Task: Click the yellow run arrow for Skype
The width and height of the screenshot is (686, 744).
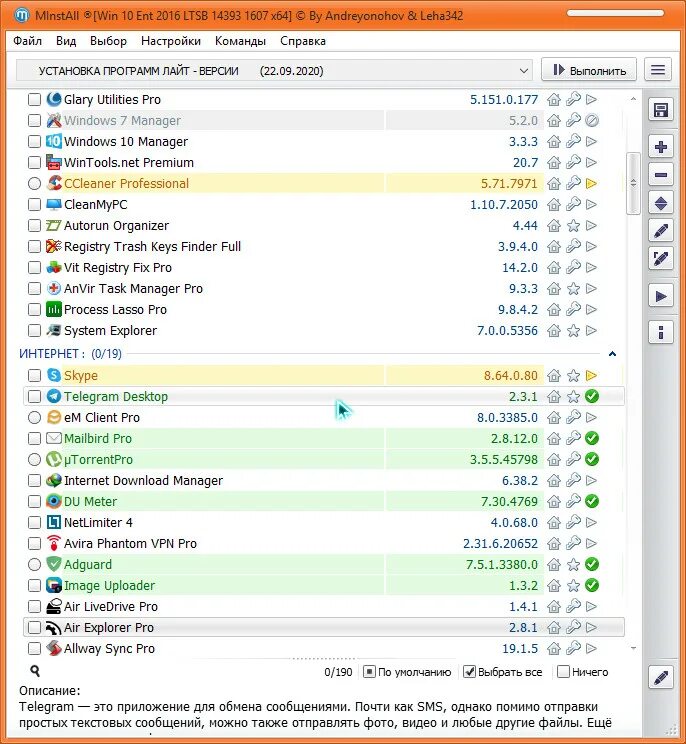Action: [x=591, y=376]
